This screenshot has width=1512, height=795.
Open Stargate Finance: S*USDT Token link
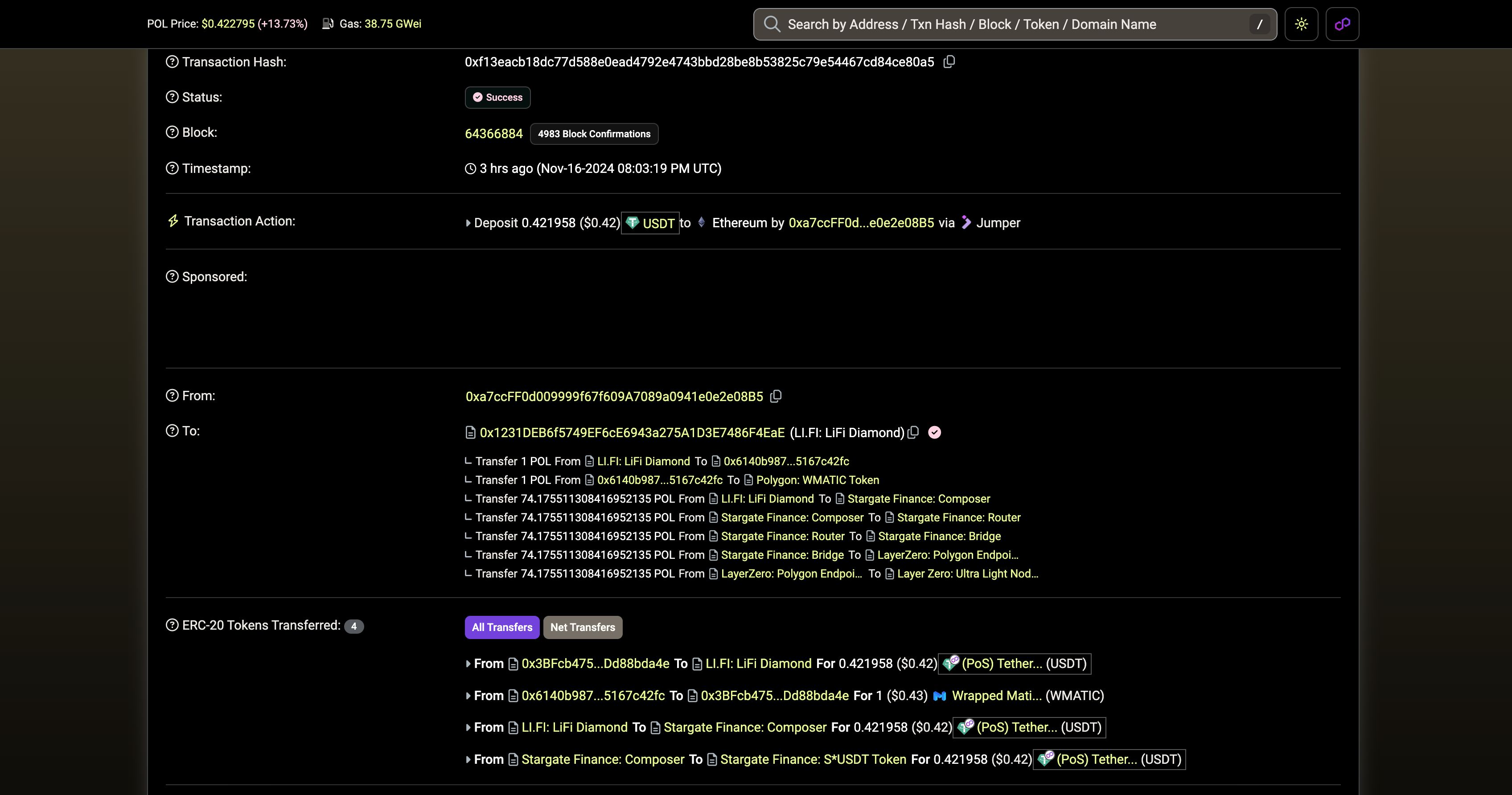click(x=813, y=759)
